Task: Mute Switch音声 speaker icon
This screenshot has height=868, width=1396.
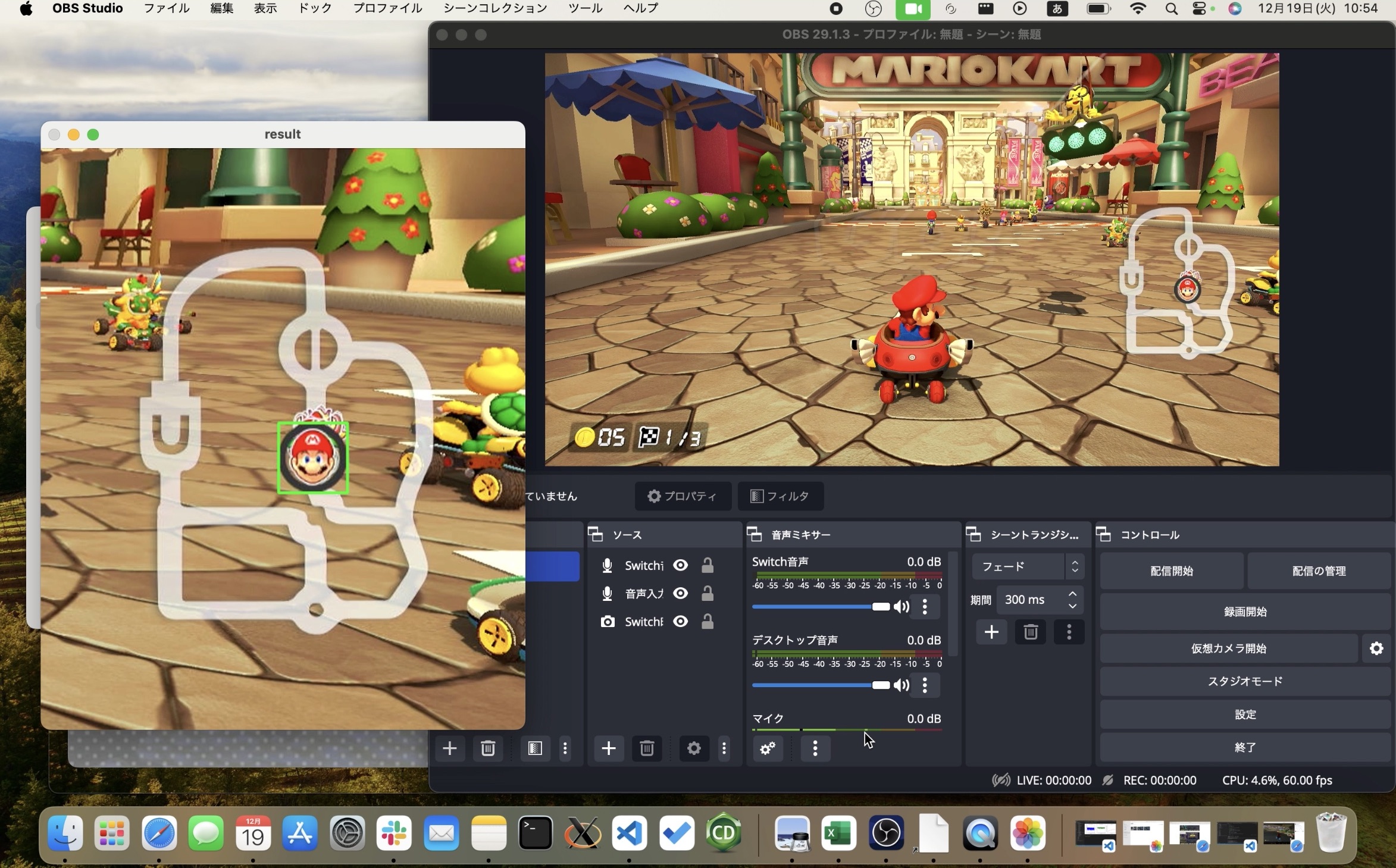Action: [x=902, y=607]
